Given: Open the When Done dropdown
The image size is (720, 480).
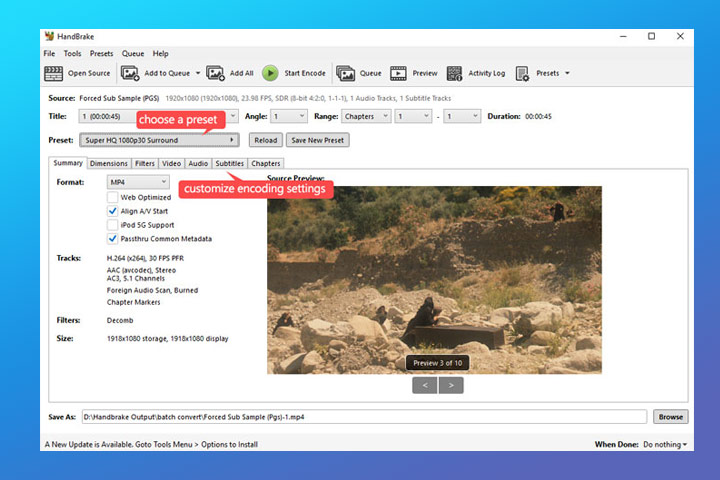Looking at the screenshot, I should (x=665, y=444).
